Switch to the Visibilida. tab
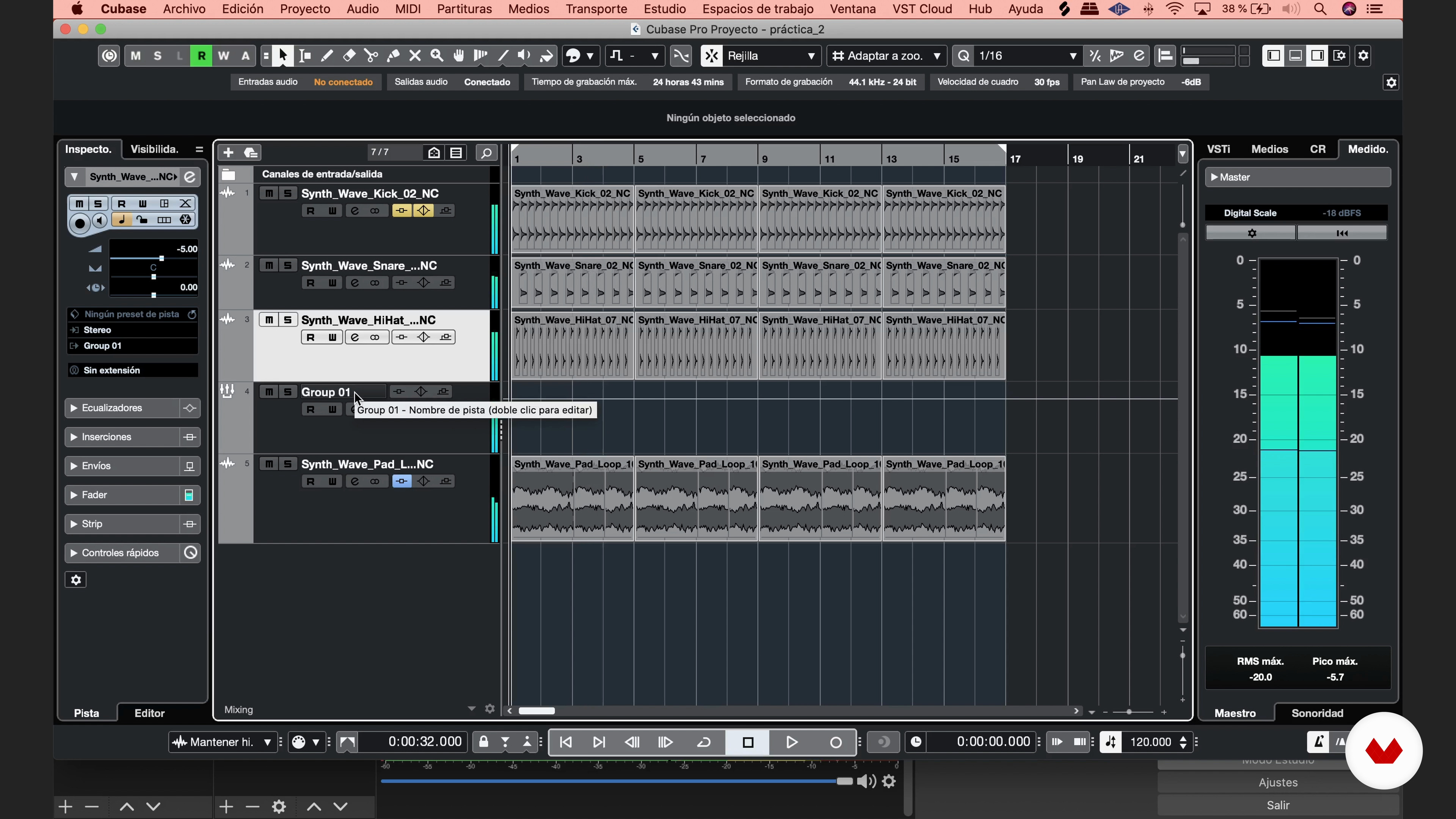Viewport: 1456px width, 819px height. coord(154,149)
